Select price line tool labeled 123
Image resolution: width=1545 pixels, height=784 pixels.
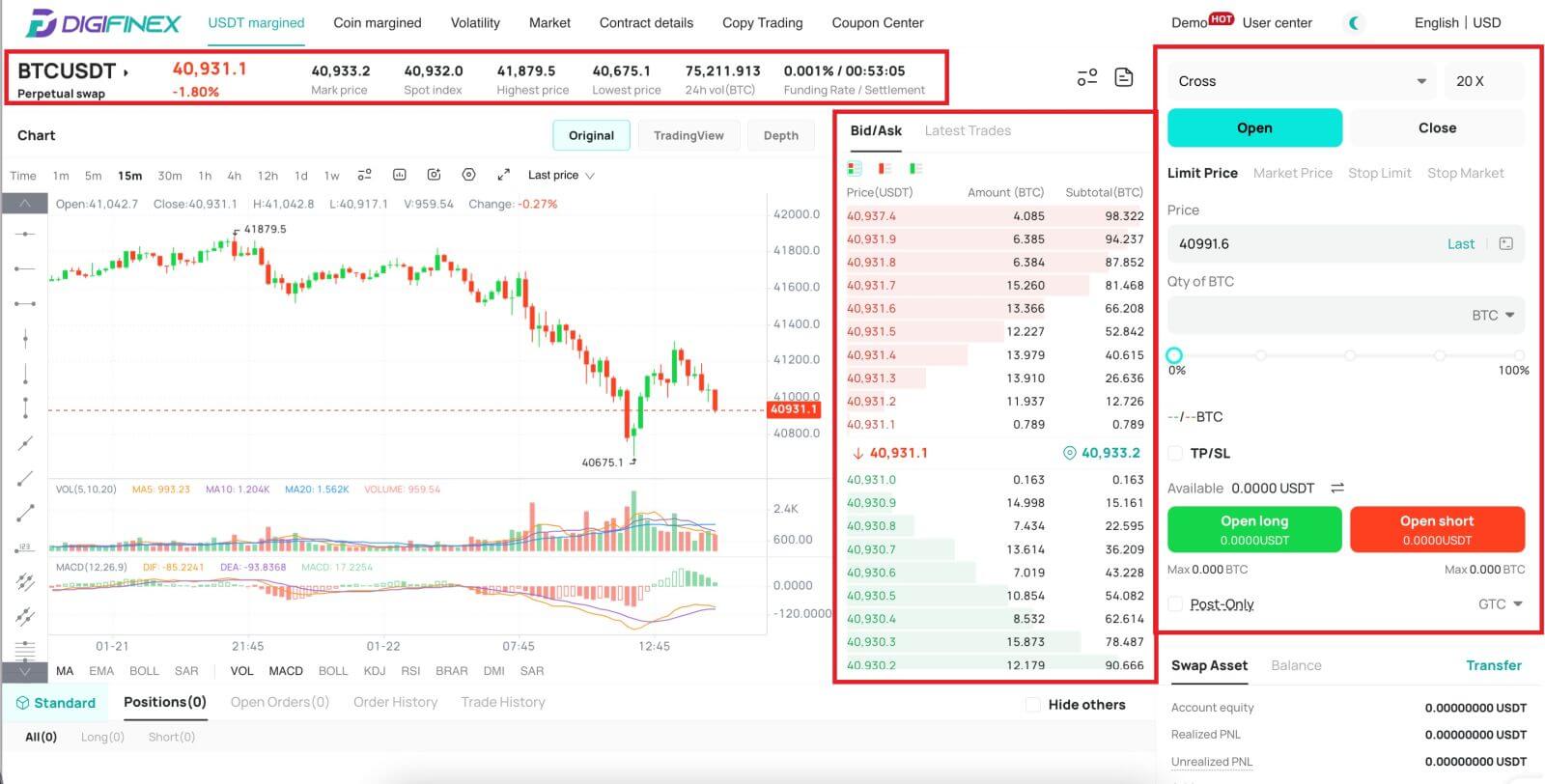tap(25, 547)
